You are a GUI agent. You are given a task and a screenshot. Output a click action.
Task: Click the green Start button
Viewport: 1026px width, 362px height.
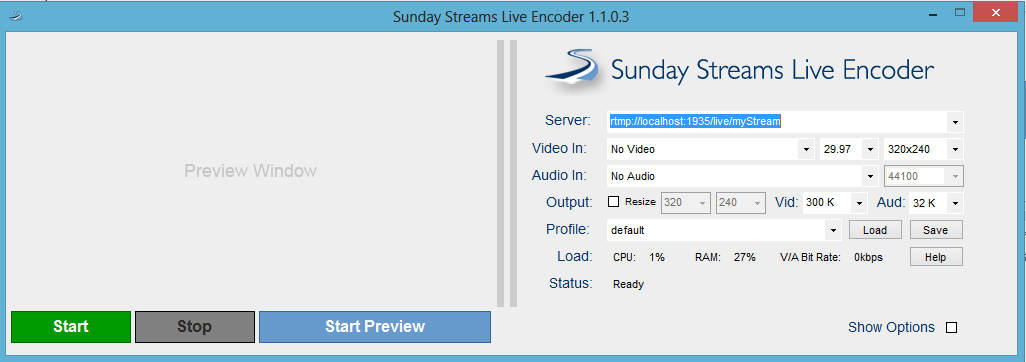71,327
